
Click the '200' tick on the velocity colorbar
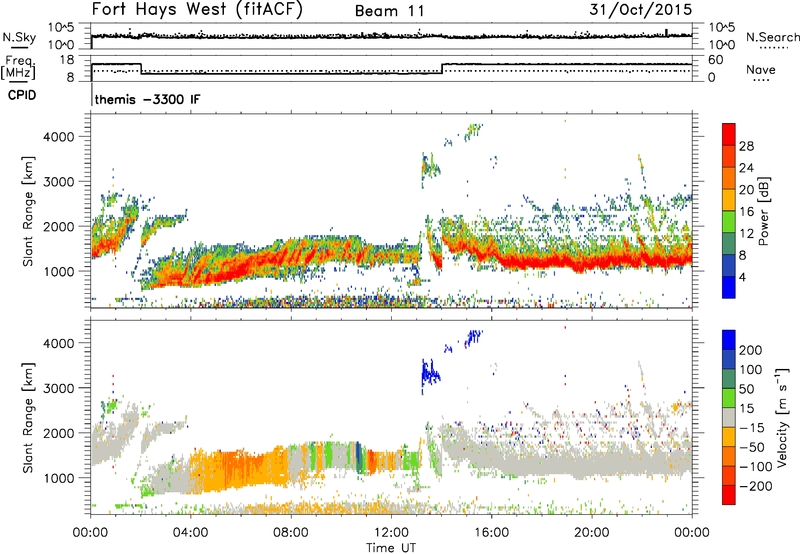(751, 350)
